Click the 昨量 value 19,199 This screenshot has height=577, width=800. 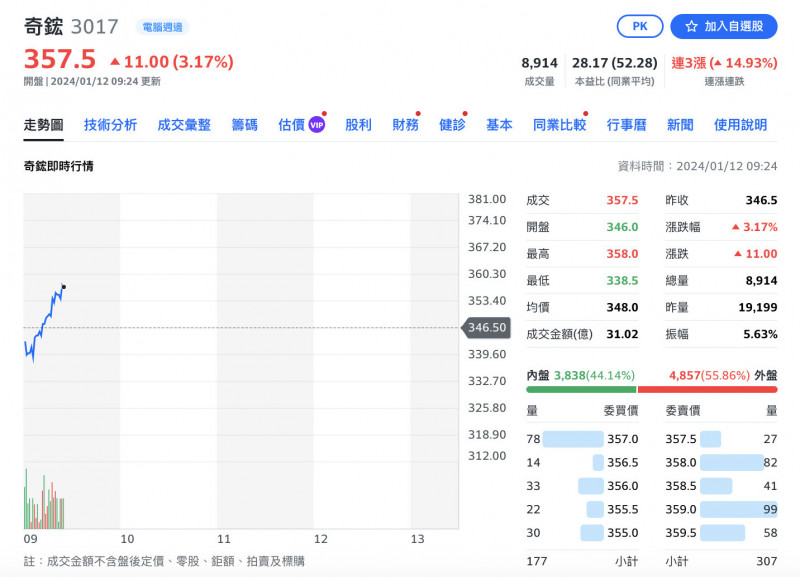point(758,308)
